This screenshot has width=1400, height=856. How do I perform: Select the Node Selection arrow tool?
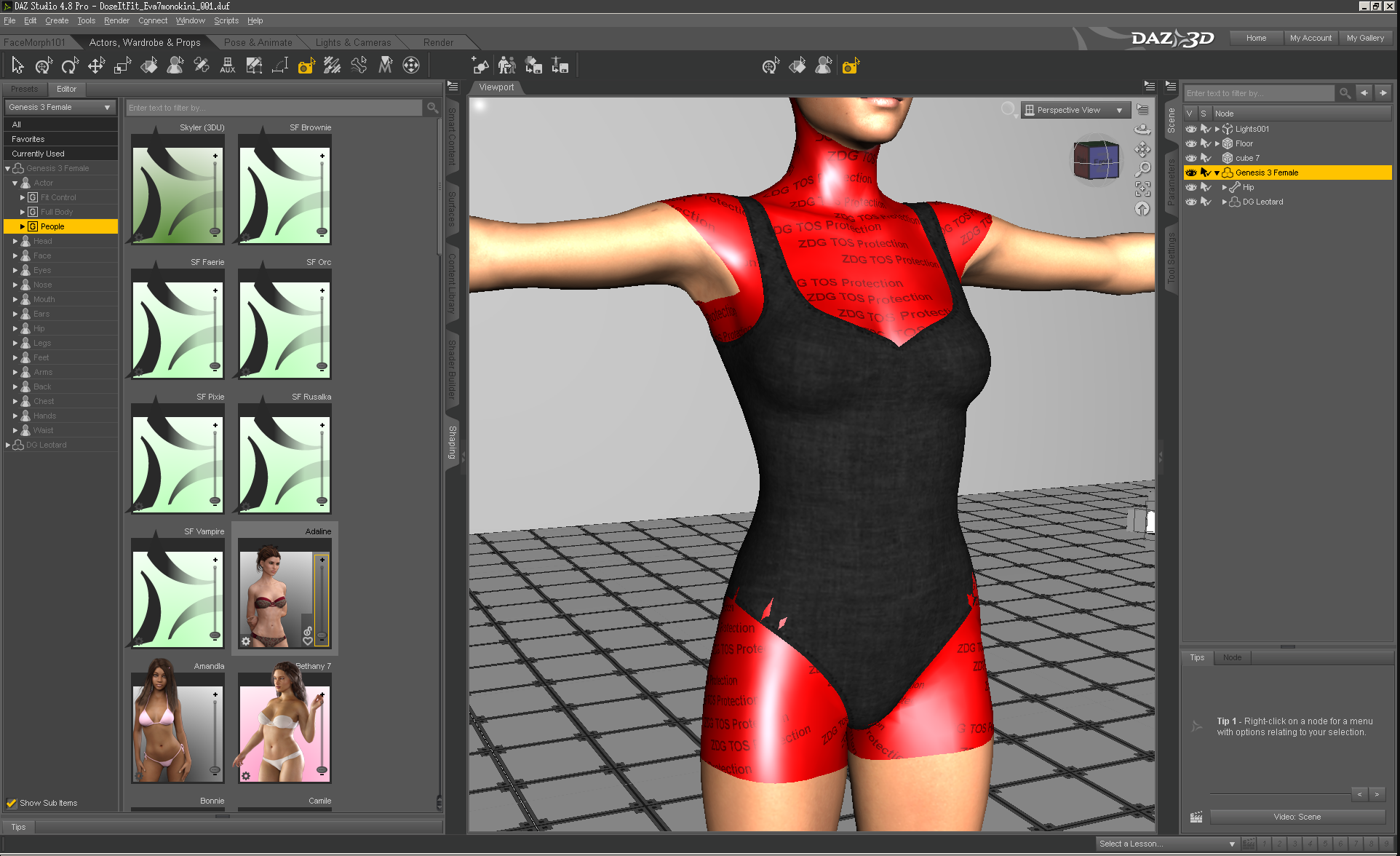click(17, 66)
